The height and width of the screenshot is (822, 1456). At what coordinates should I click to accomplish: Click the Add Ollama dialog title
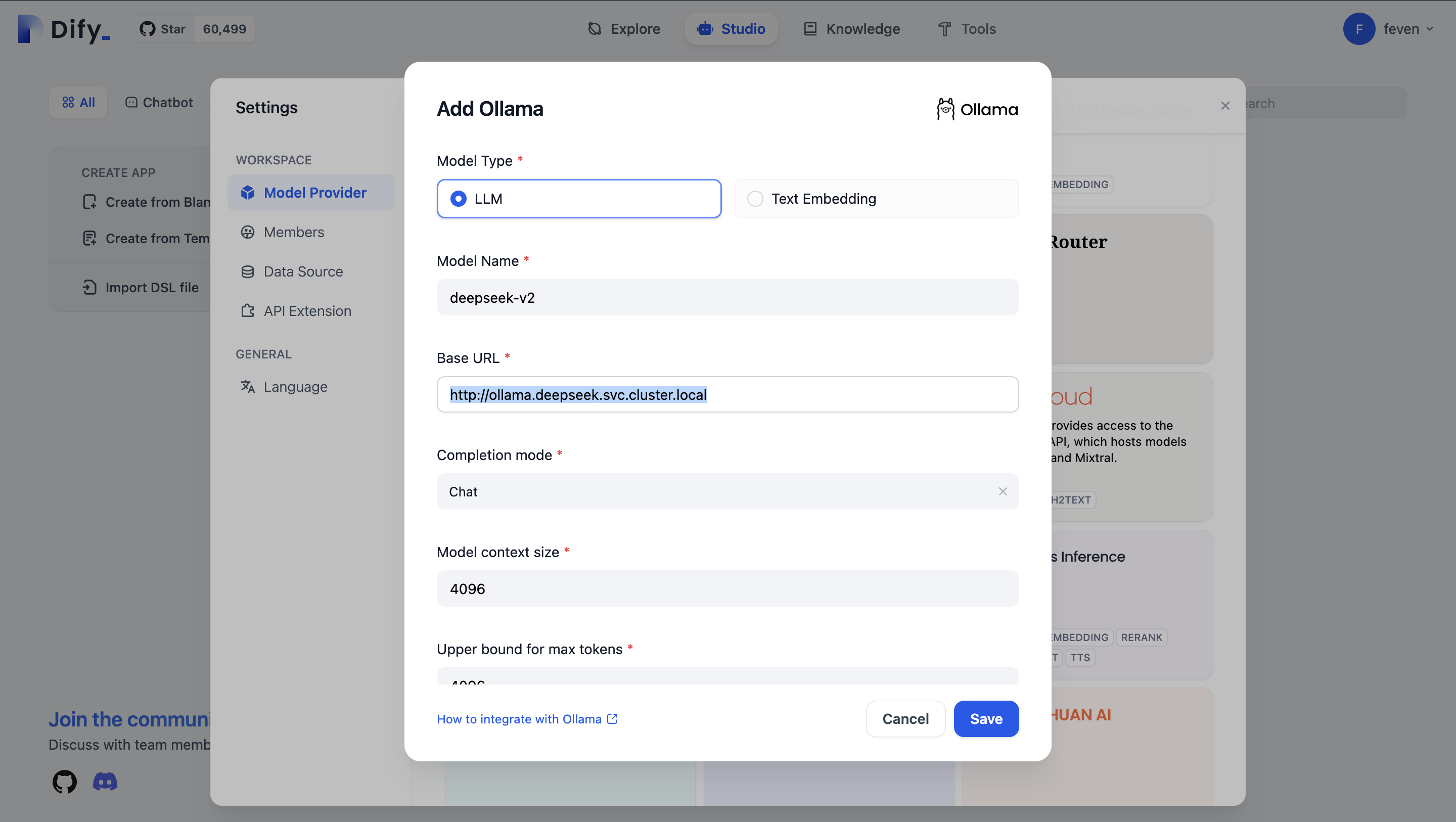click(489, 109)
